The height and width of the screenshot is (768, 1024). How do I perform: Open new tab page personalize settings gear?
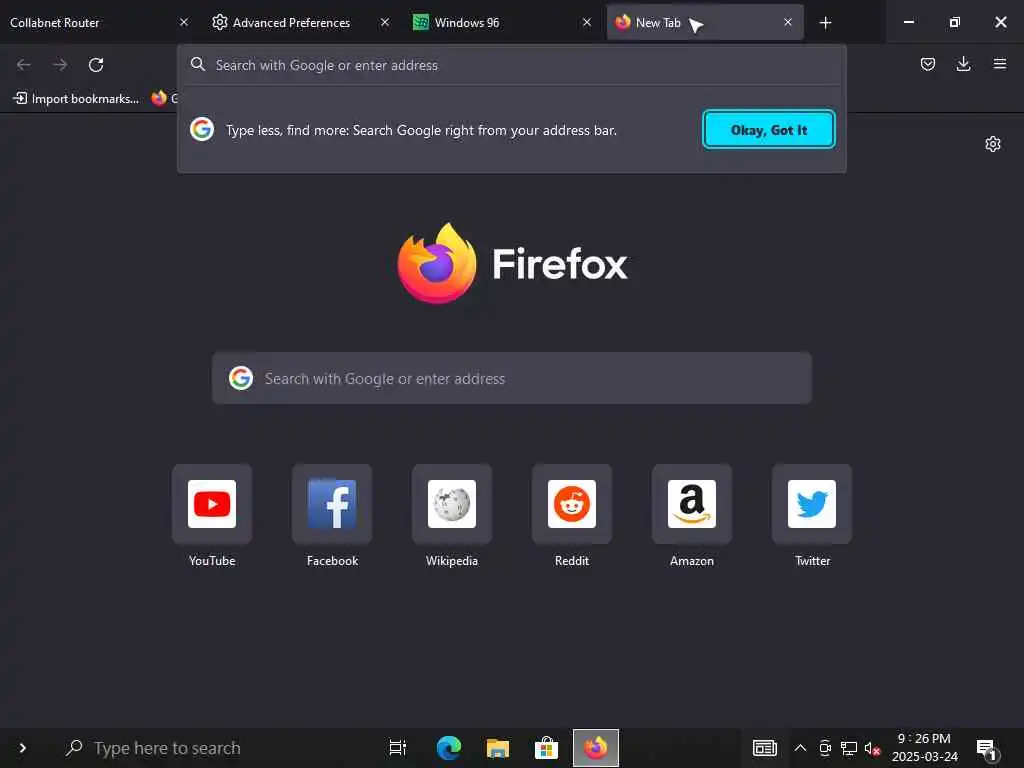[x=993, y=144]
